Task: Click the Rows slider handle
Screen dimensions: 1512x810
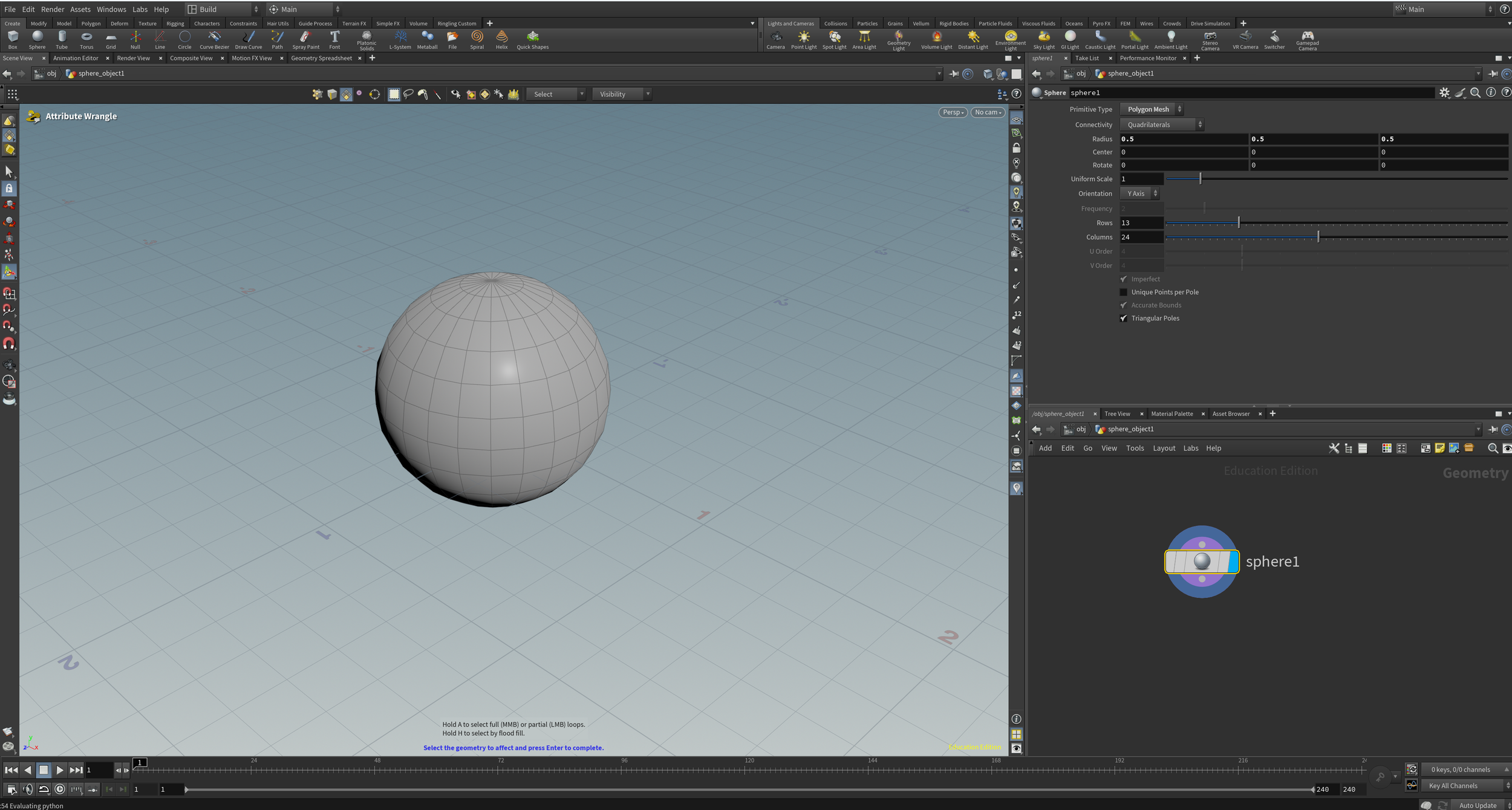Action: (x=1239, y=223)
